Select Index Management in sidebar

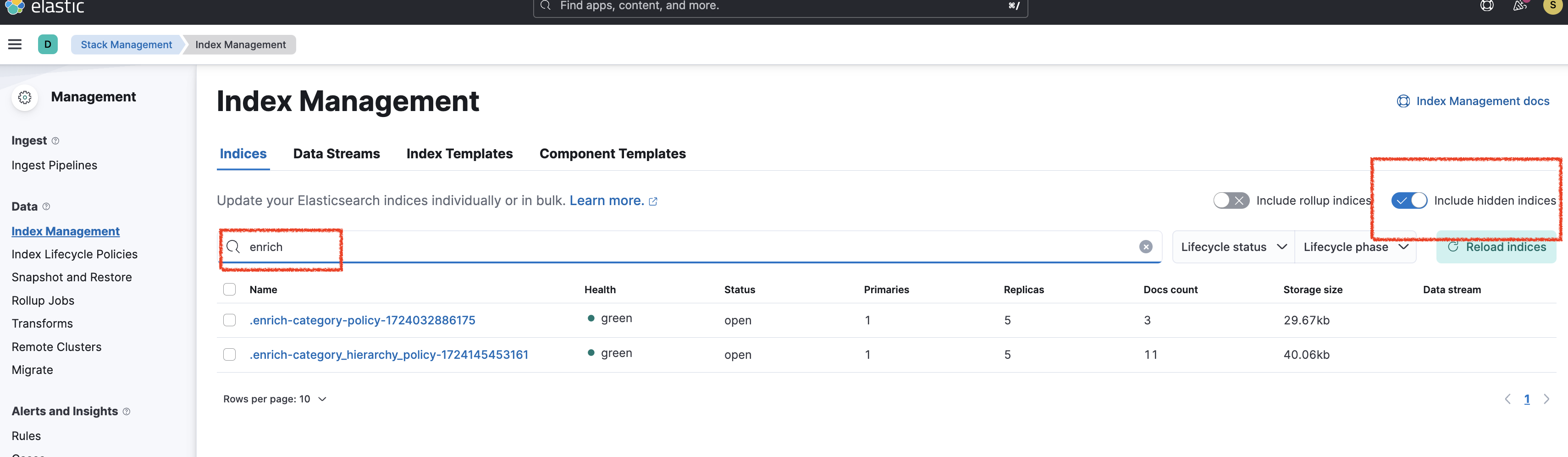point(66,232)
